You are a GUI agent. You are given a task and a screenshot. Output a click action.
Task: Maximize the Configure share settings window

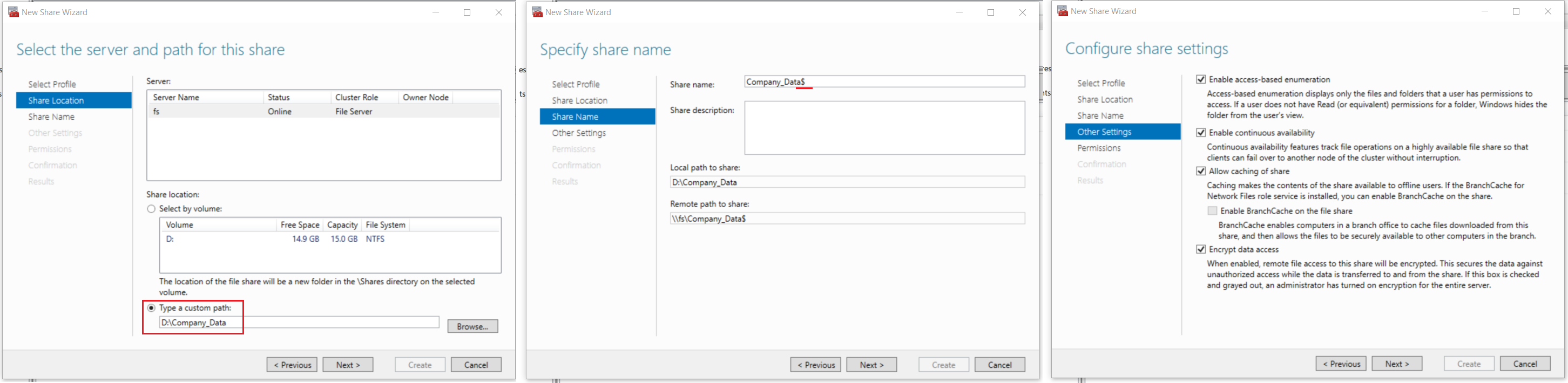(1516, 11)
